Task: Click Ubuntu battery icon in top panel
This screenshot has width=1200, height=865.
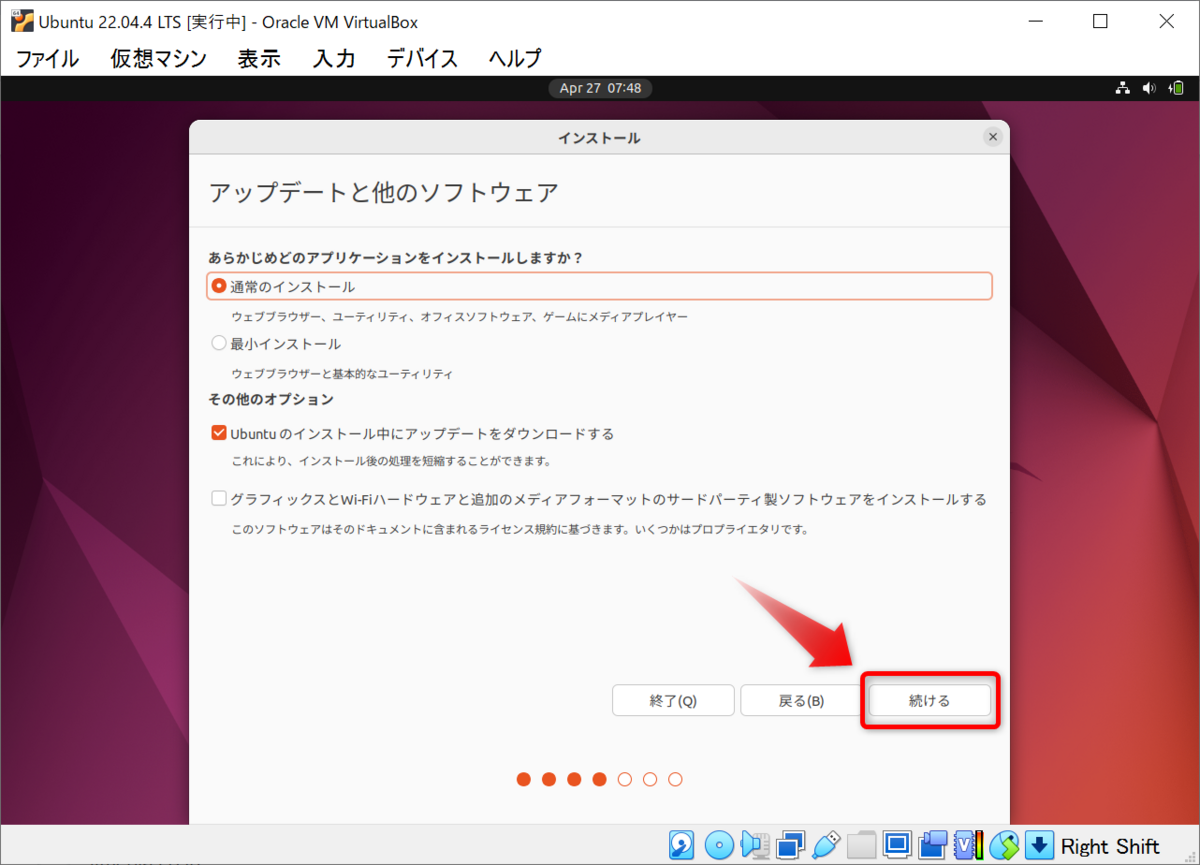Action: [x=1175, y=88]
